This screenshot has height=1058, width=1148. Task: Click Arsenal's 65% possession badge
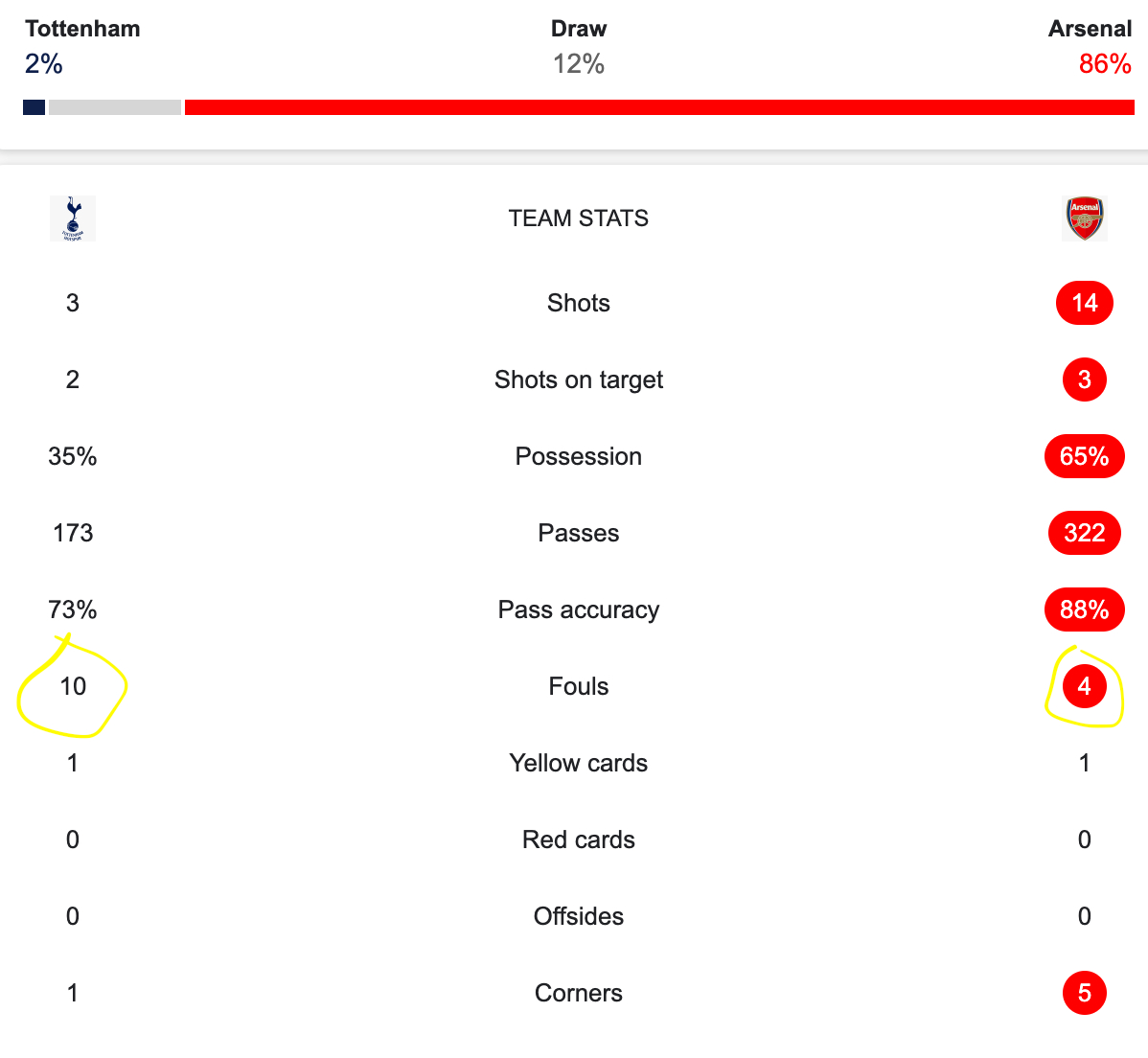pos(1084,456)
